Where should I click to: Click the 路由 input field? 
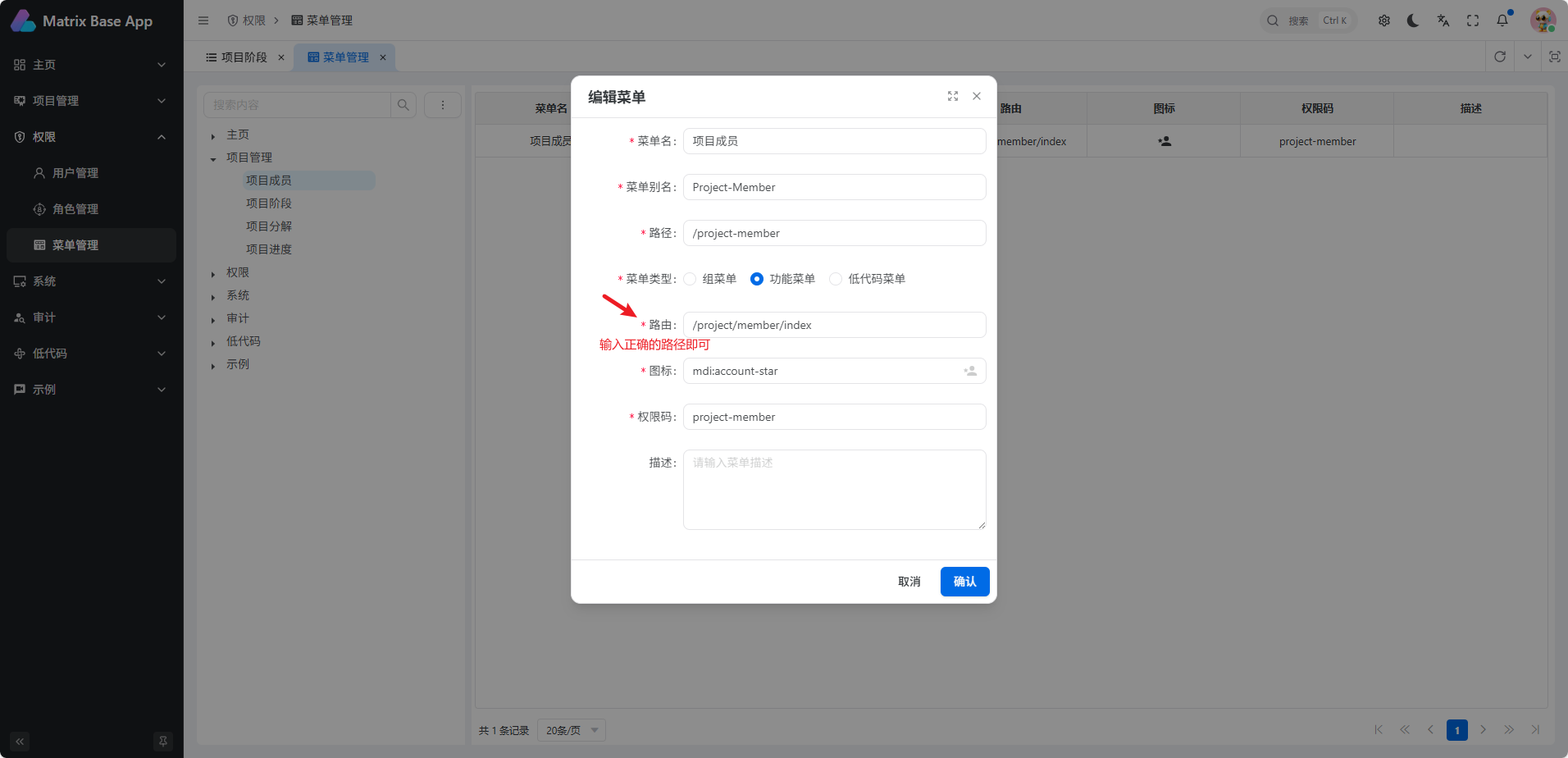click(x=834, y=325)
